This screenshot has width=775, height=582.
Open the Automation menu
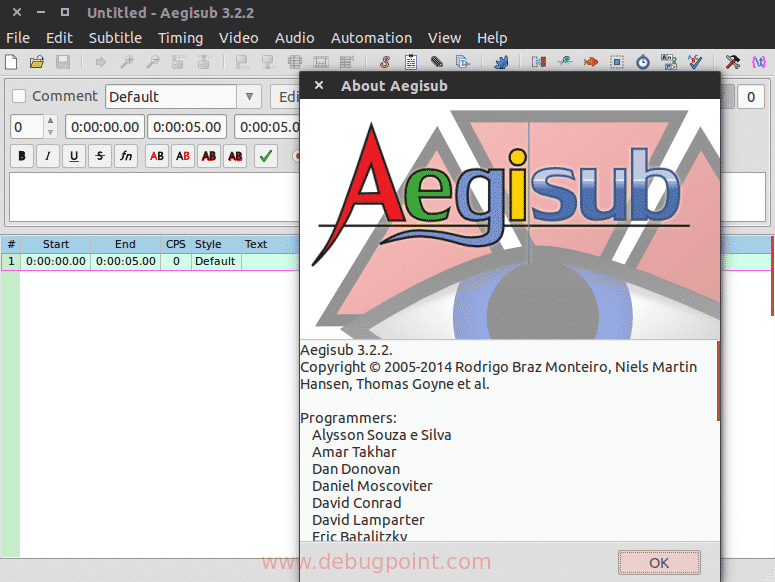tap(371, 38)
